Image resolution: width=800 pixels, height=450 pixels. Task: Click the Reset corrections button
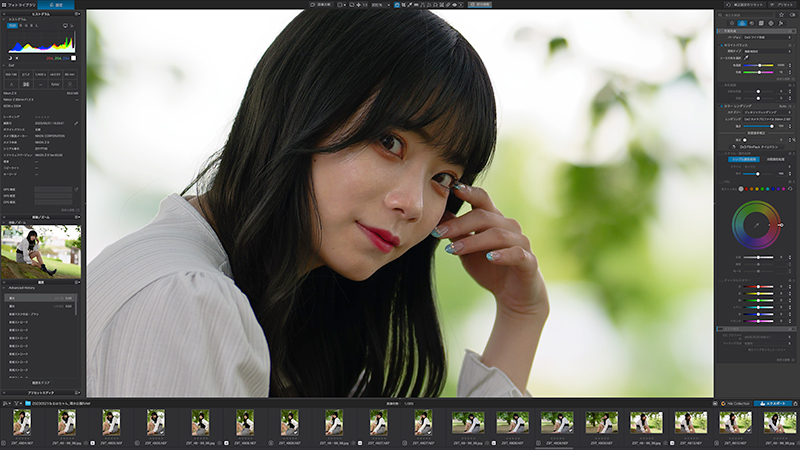[x=745, y=5]
